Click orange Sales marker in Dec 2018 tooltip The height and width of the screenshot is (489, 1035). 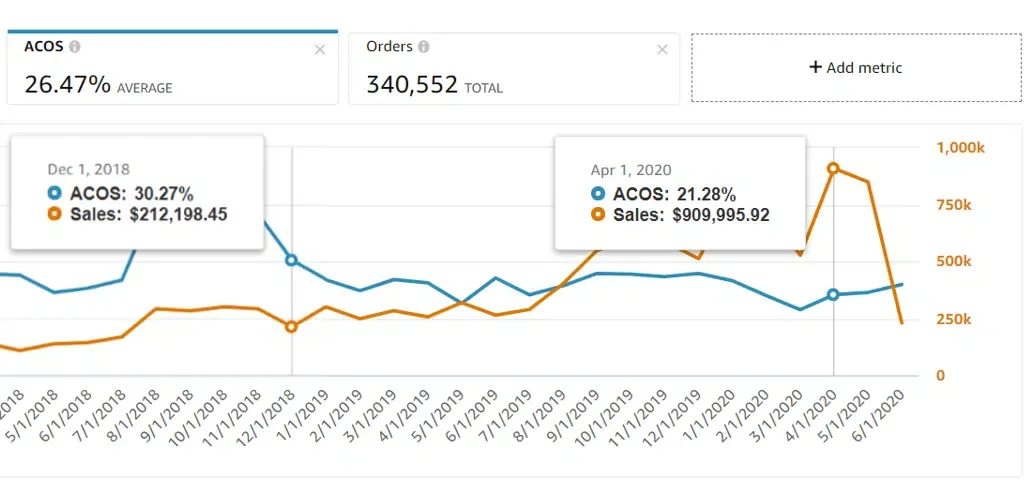click(x=54, y=214)
